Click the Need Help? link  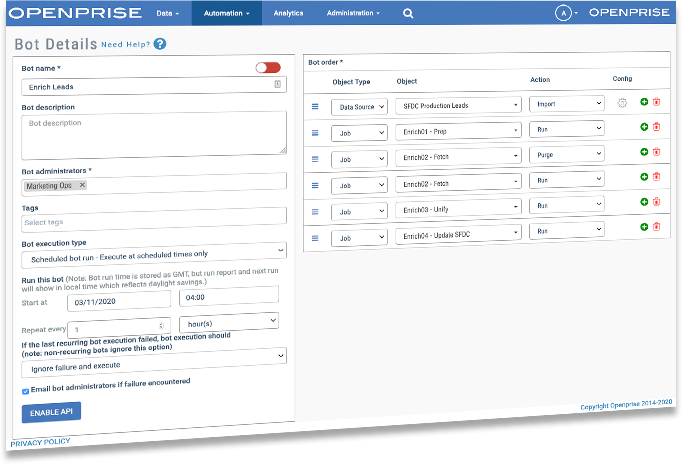[126, 44]
